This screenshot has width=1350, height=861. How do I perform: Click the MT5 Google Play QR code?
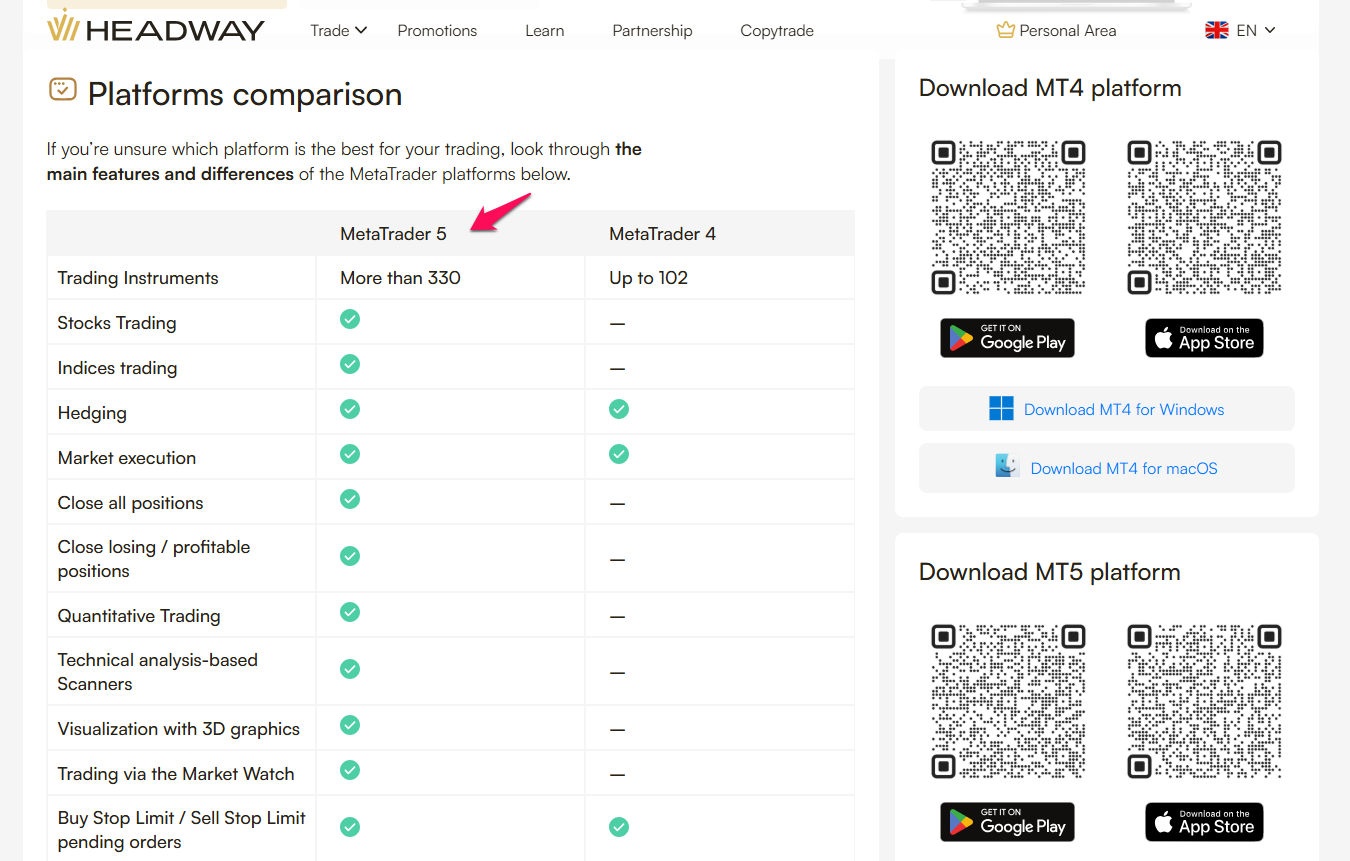1008,702
